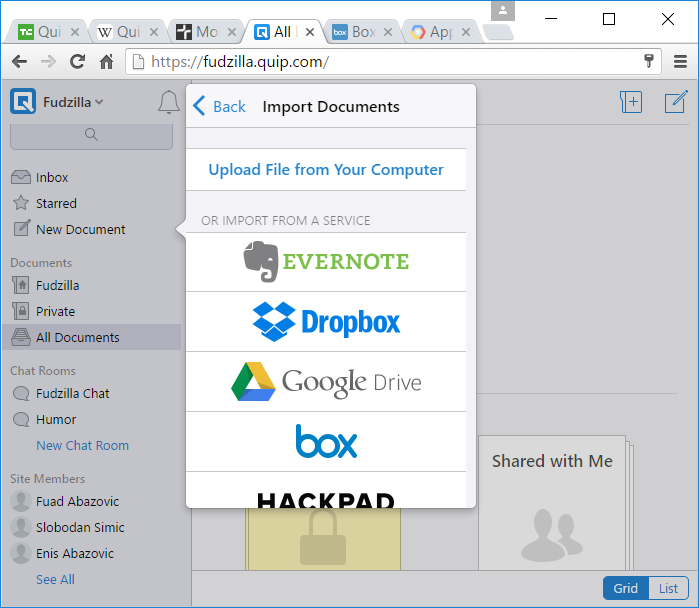The image size is (699, 608).
Task: Create a New Chat Room
Action: 82,445
